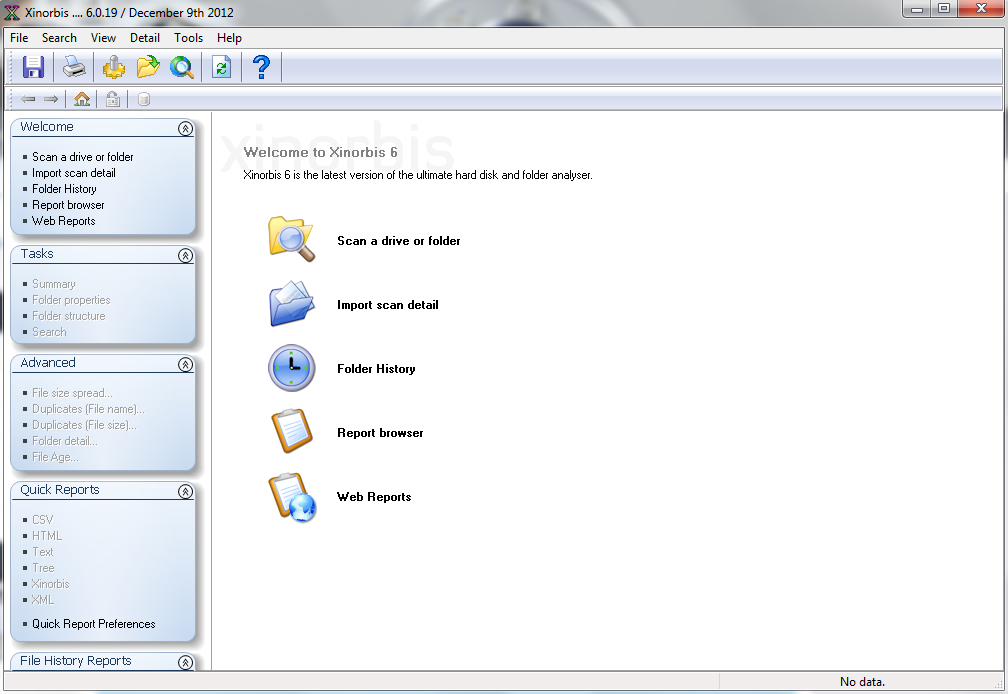Click the clipboard globe Web Reports icon
Viewport: 1008px width, 694px height.
[292, 497]
